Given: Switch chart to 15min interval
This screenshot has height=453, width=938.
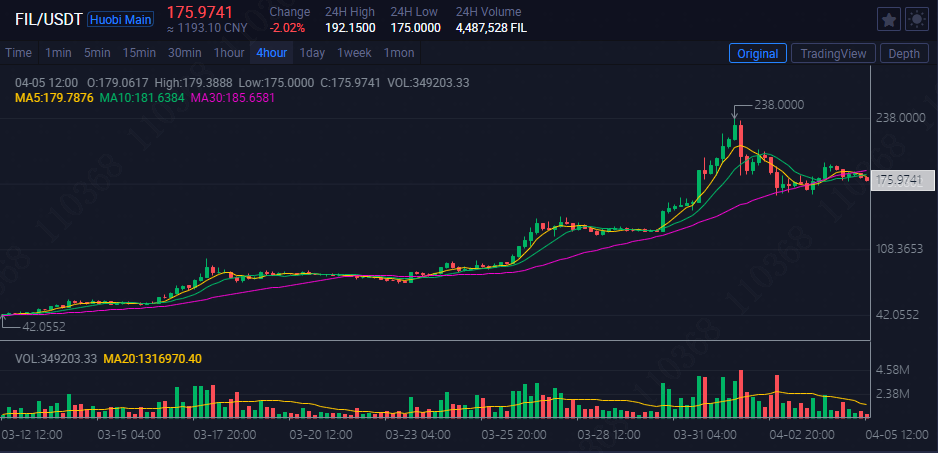Looking at the screenshot, I should click(139, 53).
